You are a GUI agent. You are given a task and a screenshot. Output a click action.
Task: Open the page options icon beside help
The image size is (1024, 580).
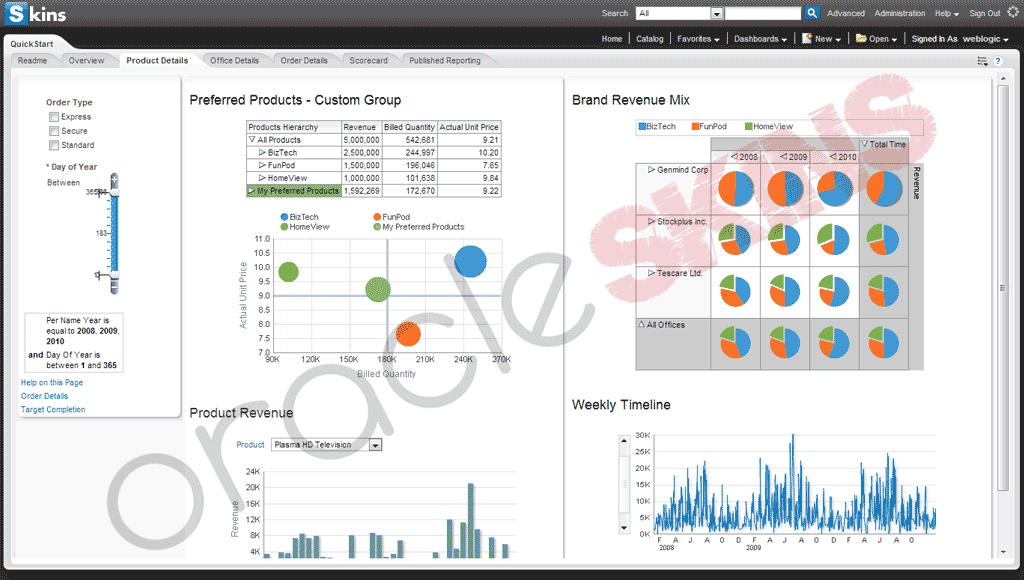click(982, 61)
